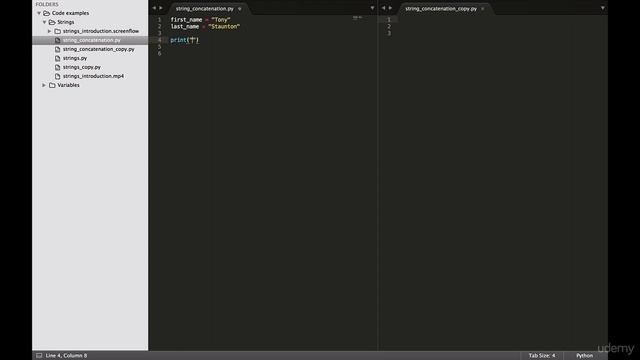The image size is (640, 360).
Task: Toggle the sidebar panel switcher icon in status bar
Action: [39, 356]
